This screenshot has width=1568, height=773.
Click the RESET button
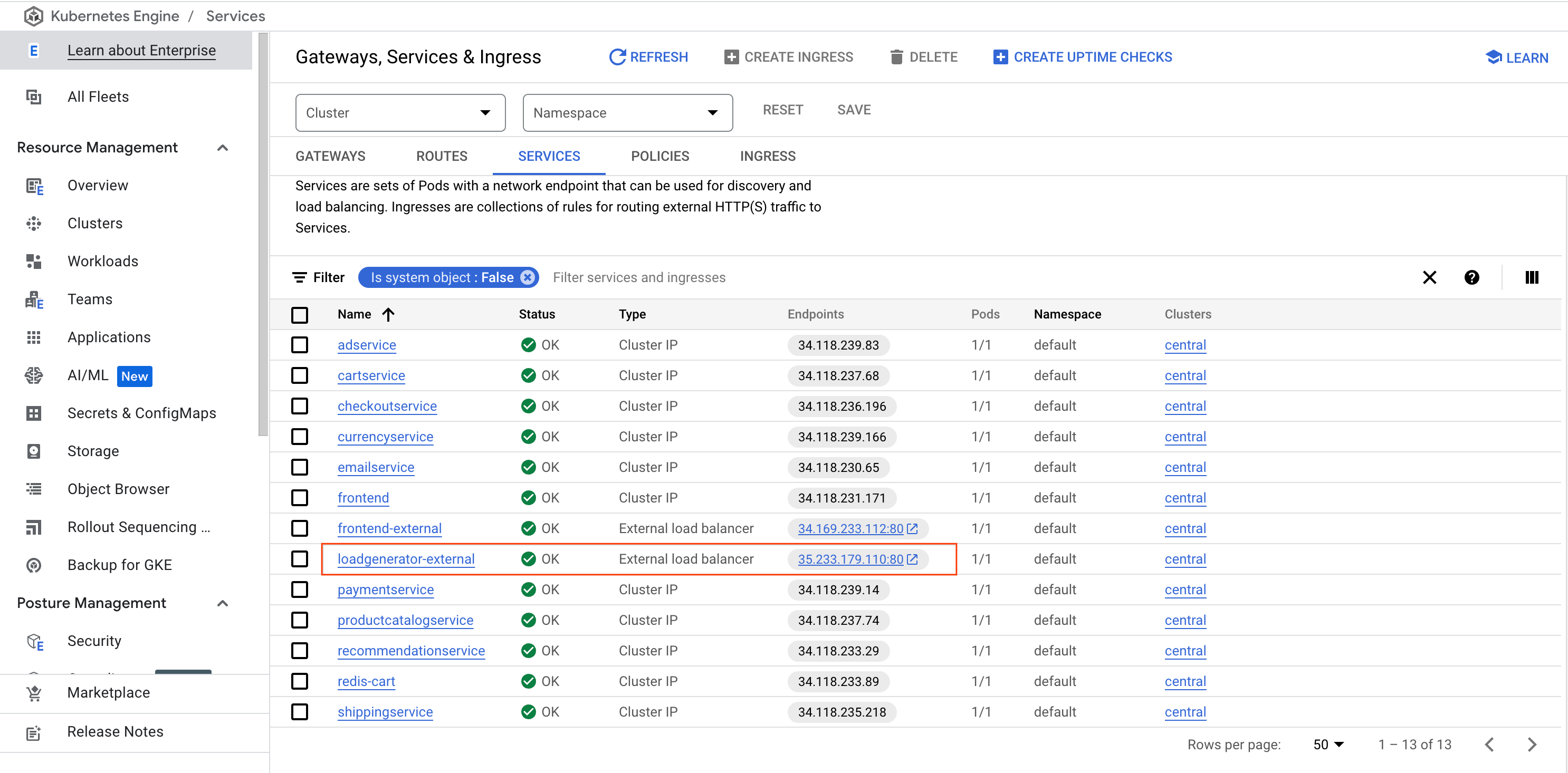(x=783, y=110)
